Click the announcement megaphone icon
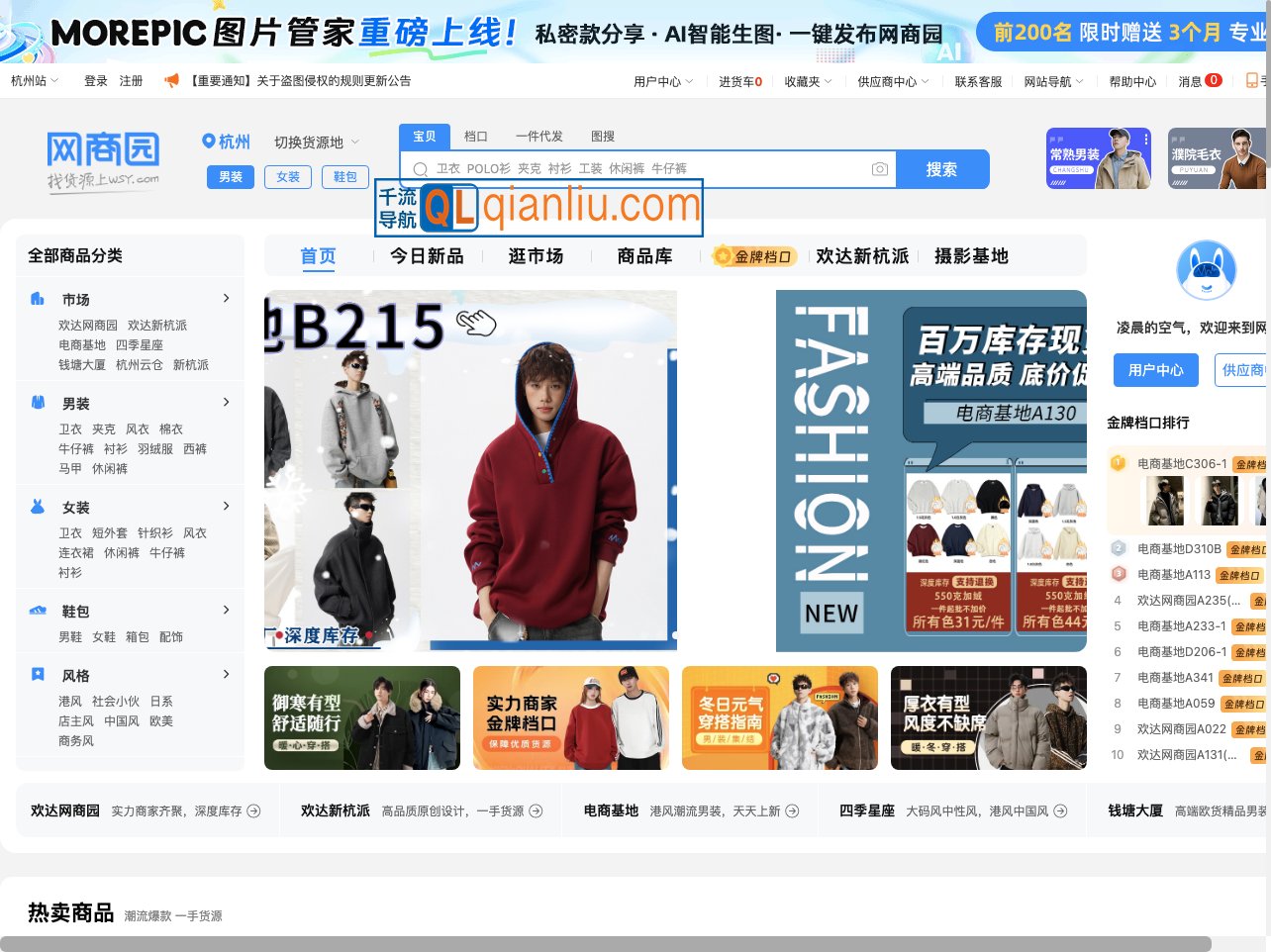The image size is (1271, 952). coord(171,80)
